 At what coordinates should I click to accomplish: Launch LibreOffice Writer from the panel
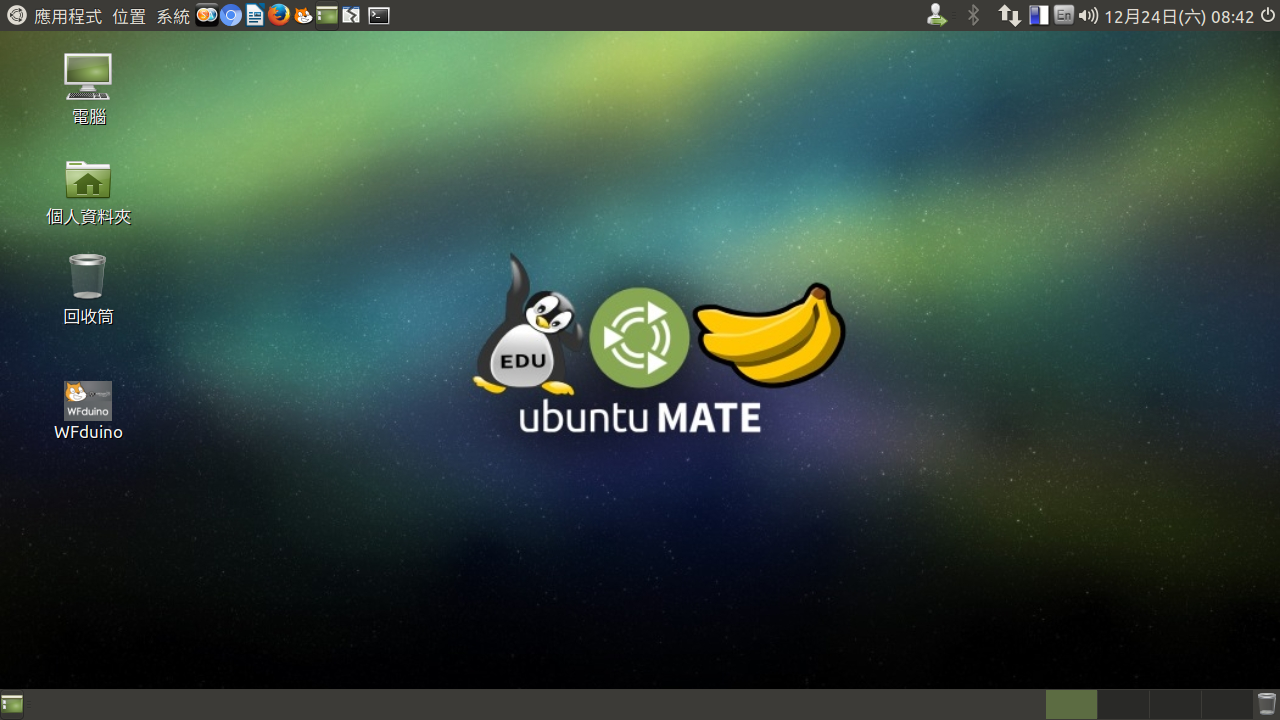point(255,16)
